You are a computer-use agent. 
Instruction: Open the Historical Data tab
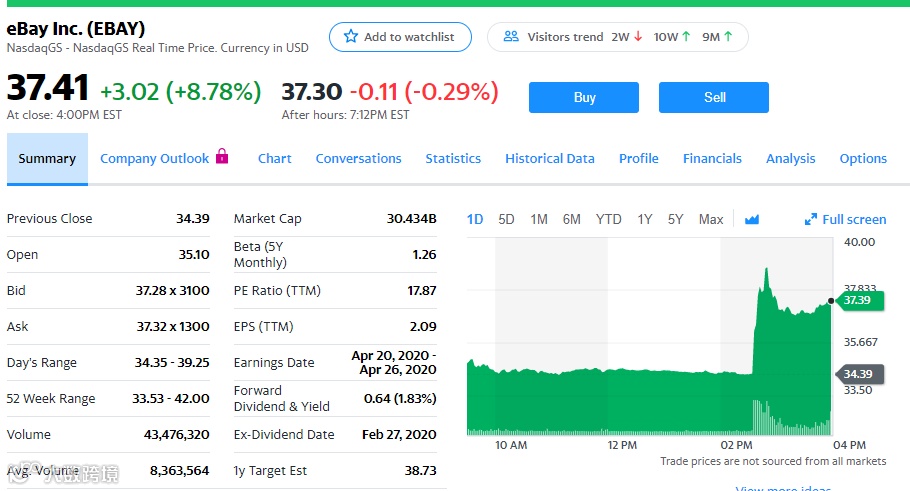coord(550,158)
